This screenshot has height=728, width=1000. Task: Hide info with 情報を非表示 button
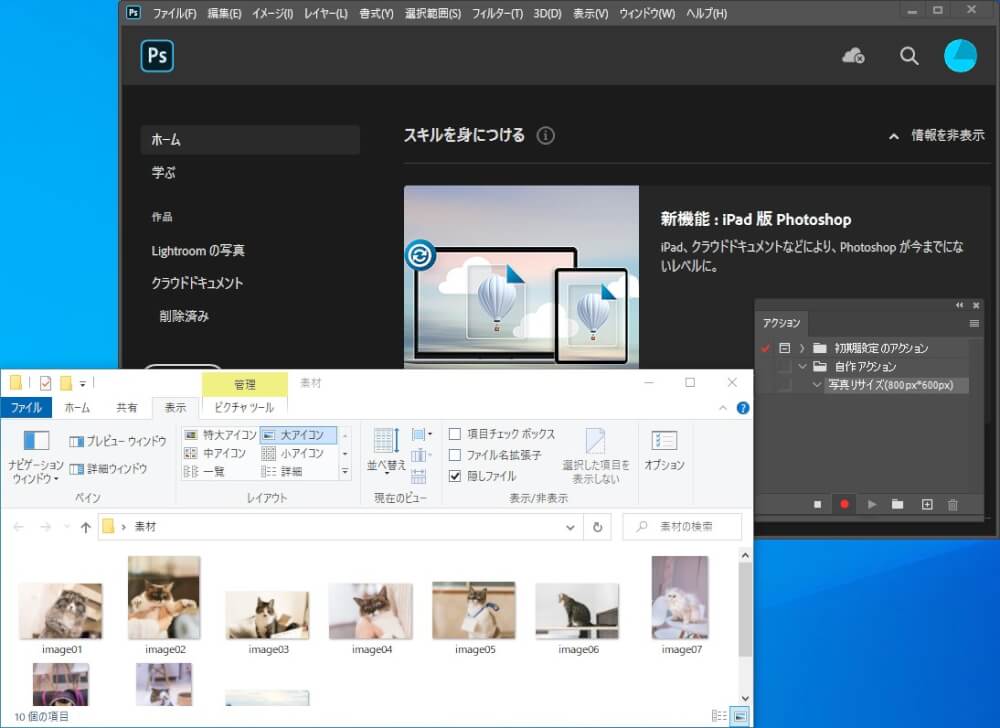point(936,135)
